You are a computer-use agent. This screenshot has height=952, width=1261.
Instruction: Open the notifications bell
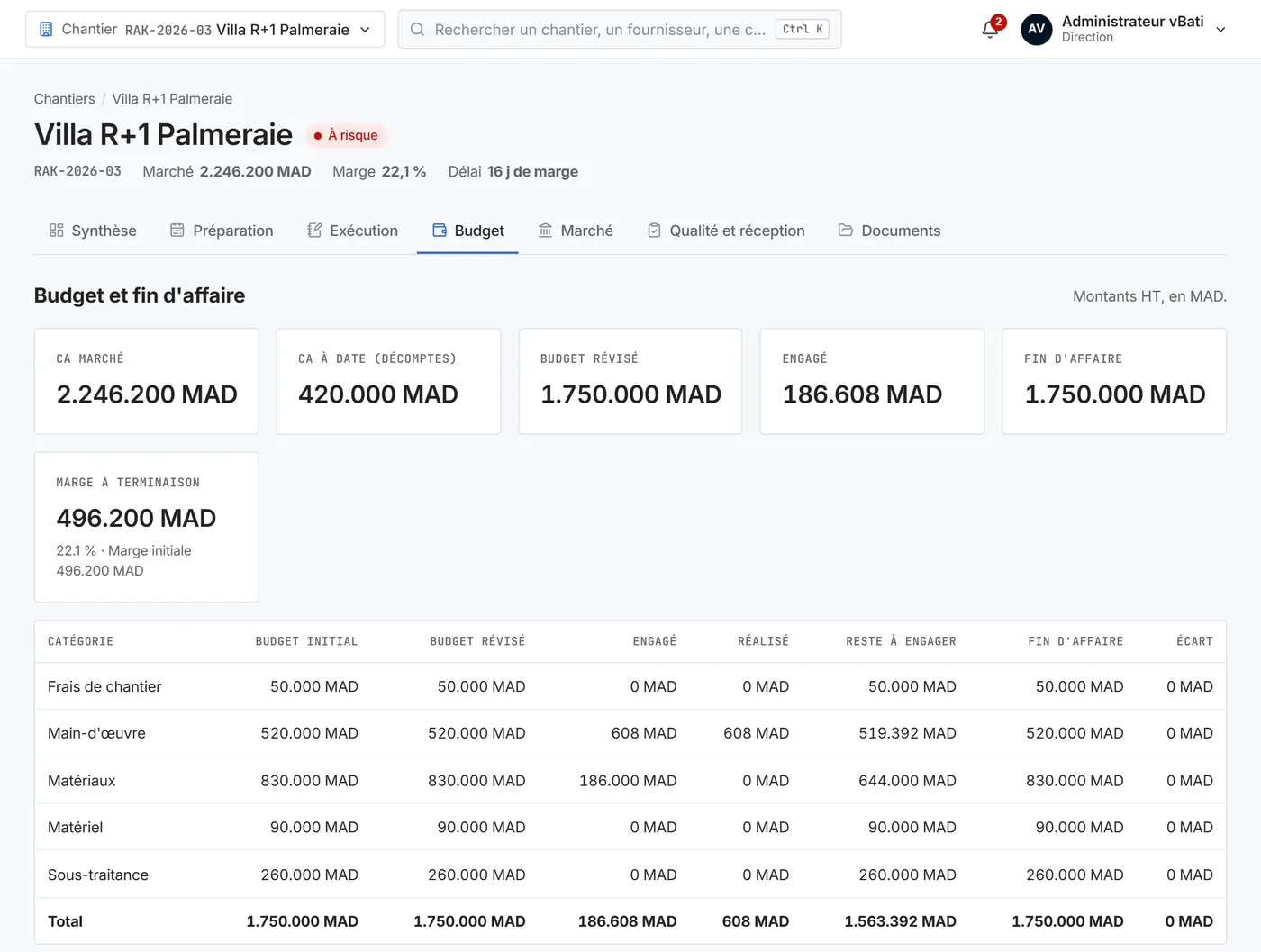[990, 29]
